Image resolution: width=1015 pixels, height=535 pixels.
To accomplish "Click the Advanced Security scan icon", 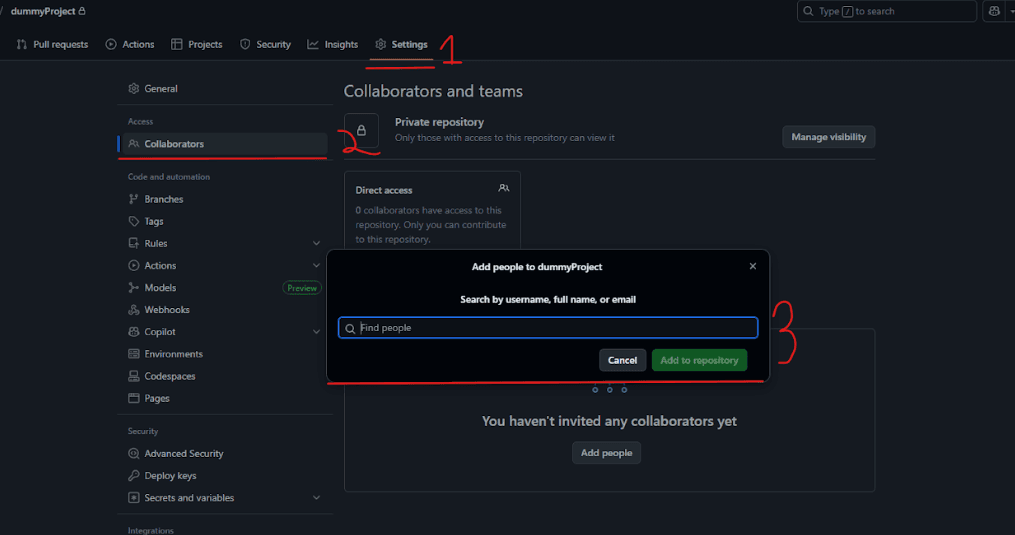I will pyautogui.click(x=133, y=453).
